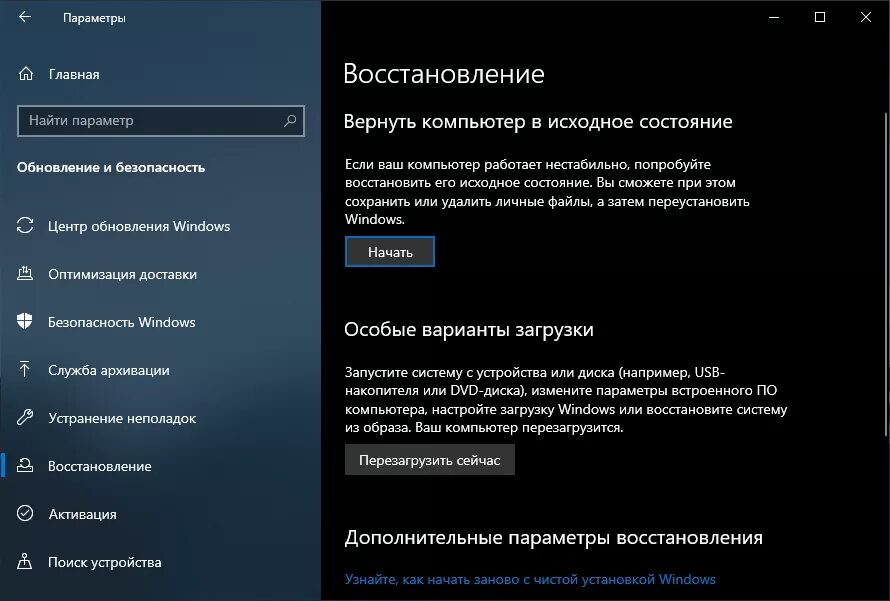Click heading Дополнительные параметры восстановления
890x601 pixels.
coord(553,537)
